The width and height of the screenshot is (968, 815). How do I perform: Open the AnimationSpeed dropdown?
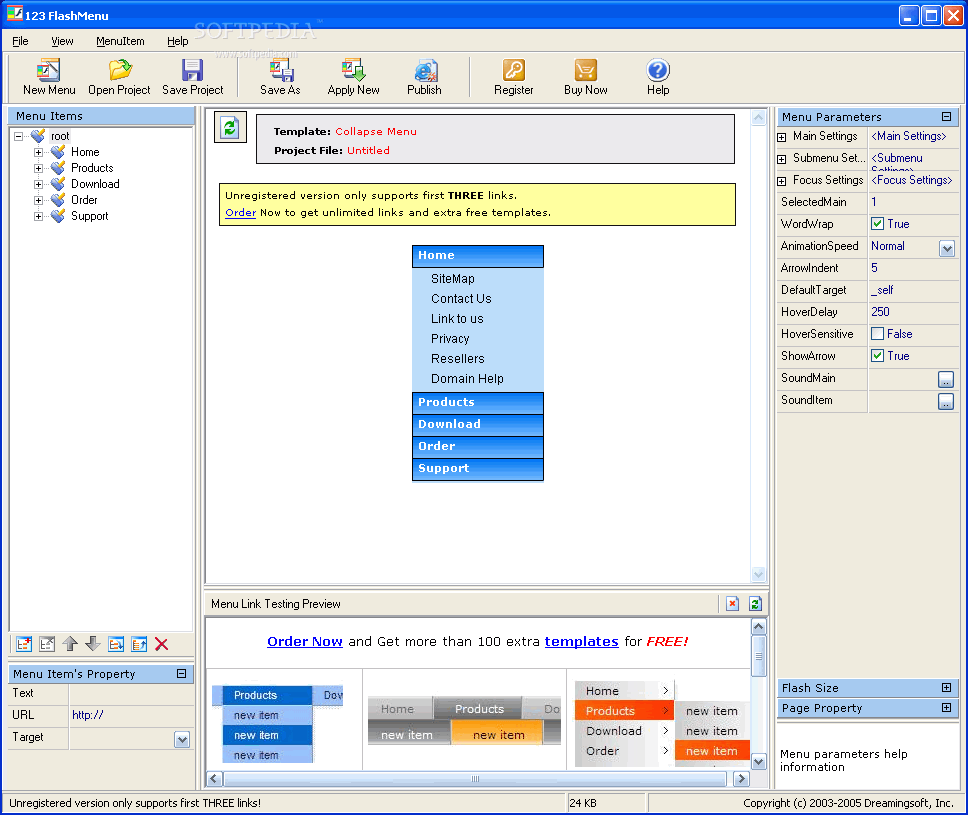[x=946, y=248]
